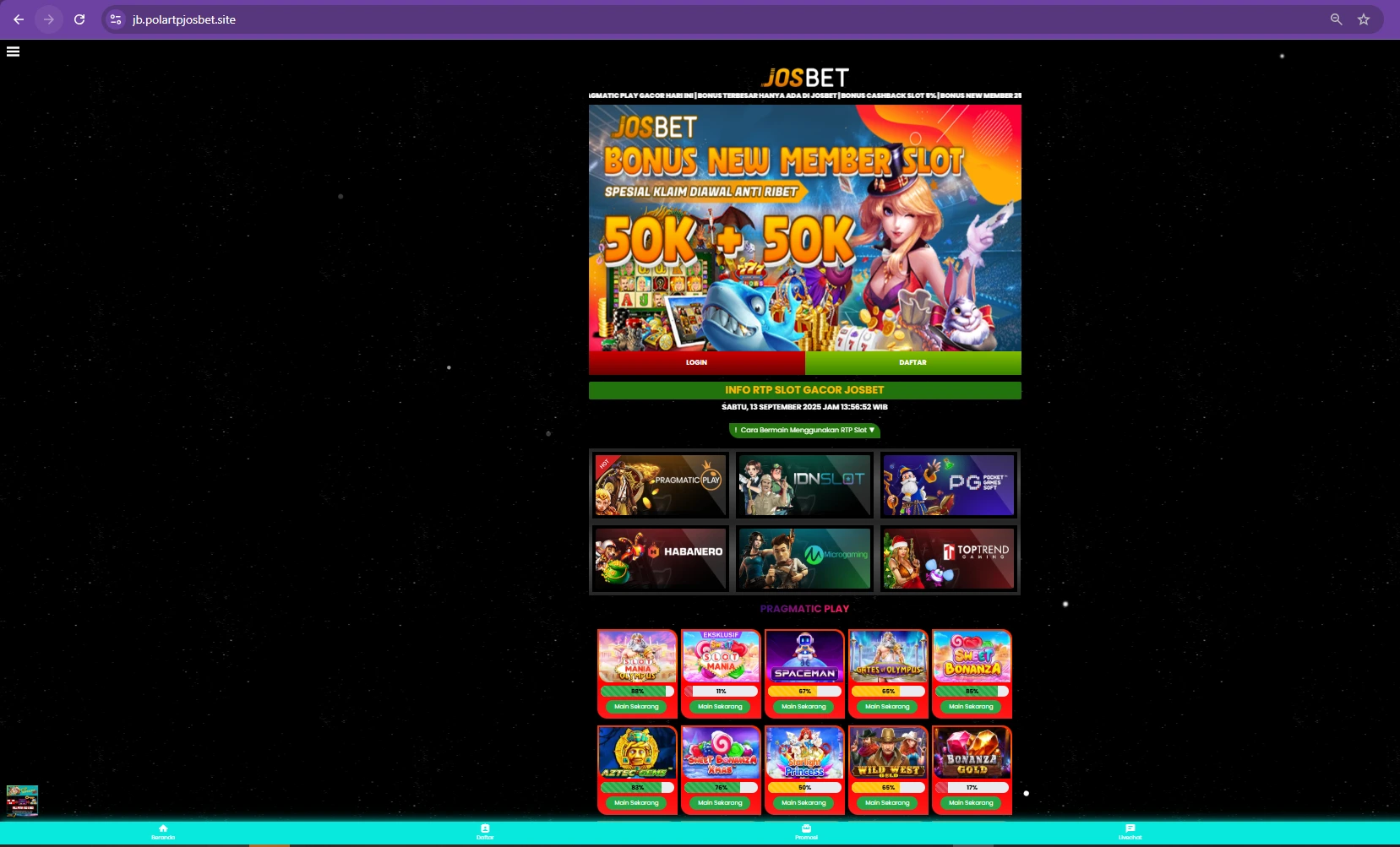This screenshot has height=847, width=1400.
Task: Select the Microgaming provider tile
Action: point(804,558)
